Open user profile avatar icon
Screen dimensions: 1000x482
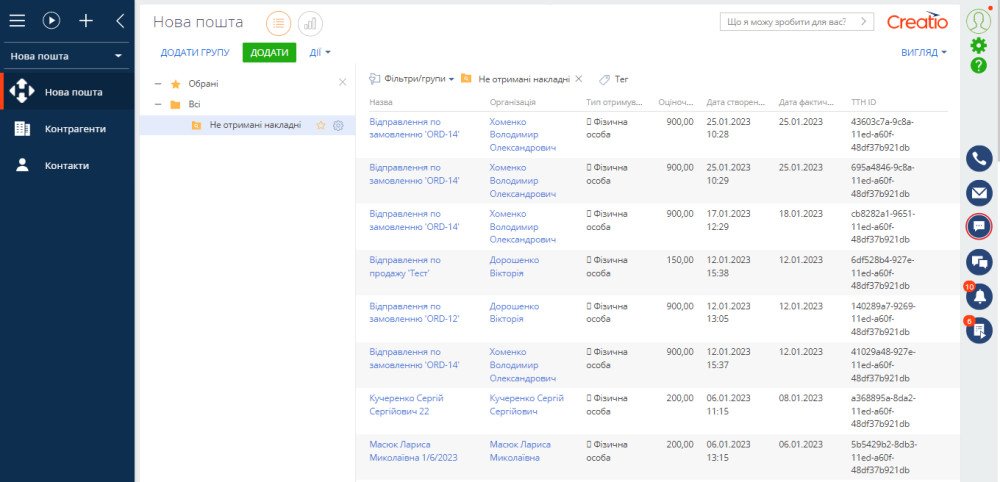(978, 20)
